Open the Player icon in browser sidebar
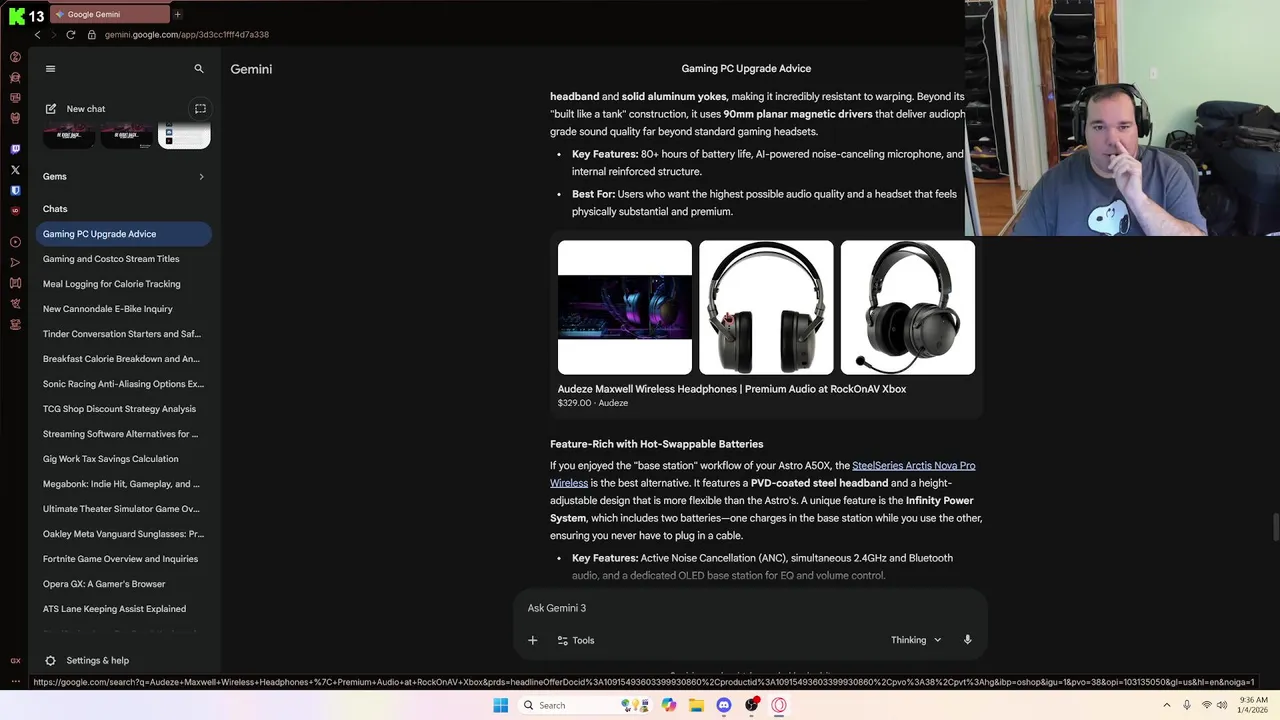Viewport: 1280px width, 720px height. click(x=15, y=242)
